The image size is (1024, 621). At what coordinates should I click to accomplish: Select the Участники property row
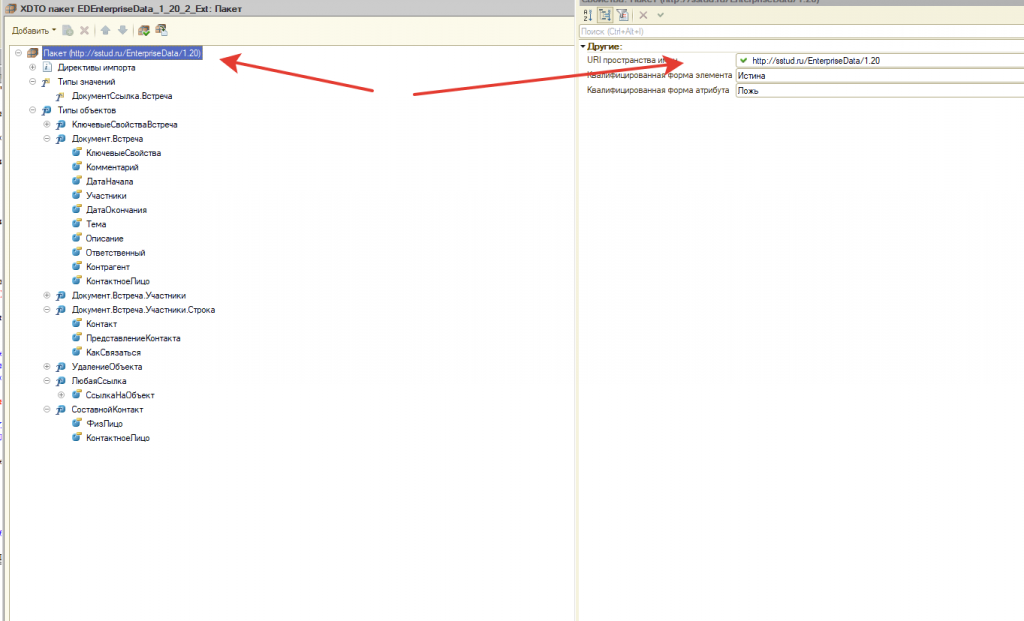pyautogui.click(x=106, y=196)
